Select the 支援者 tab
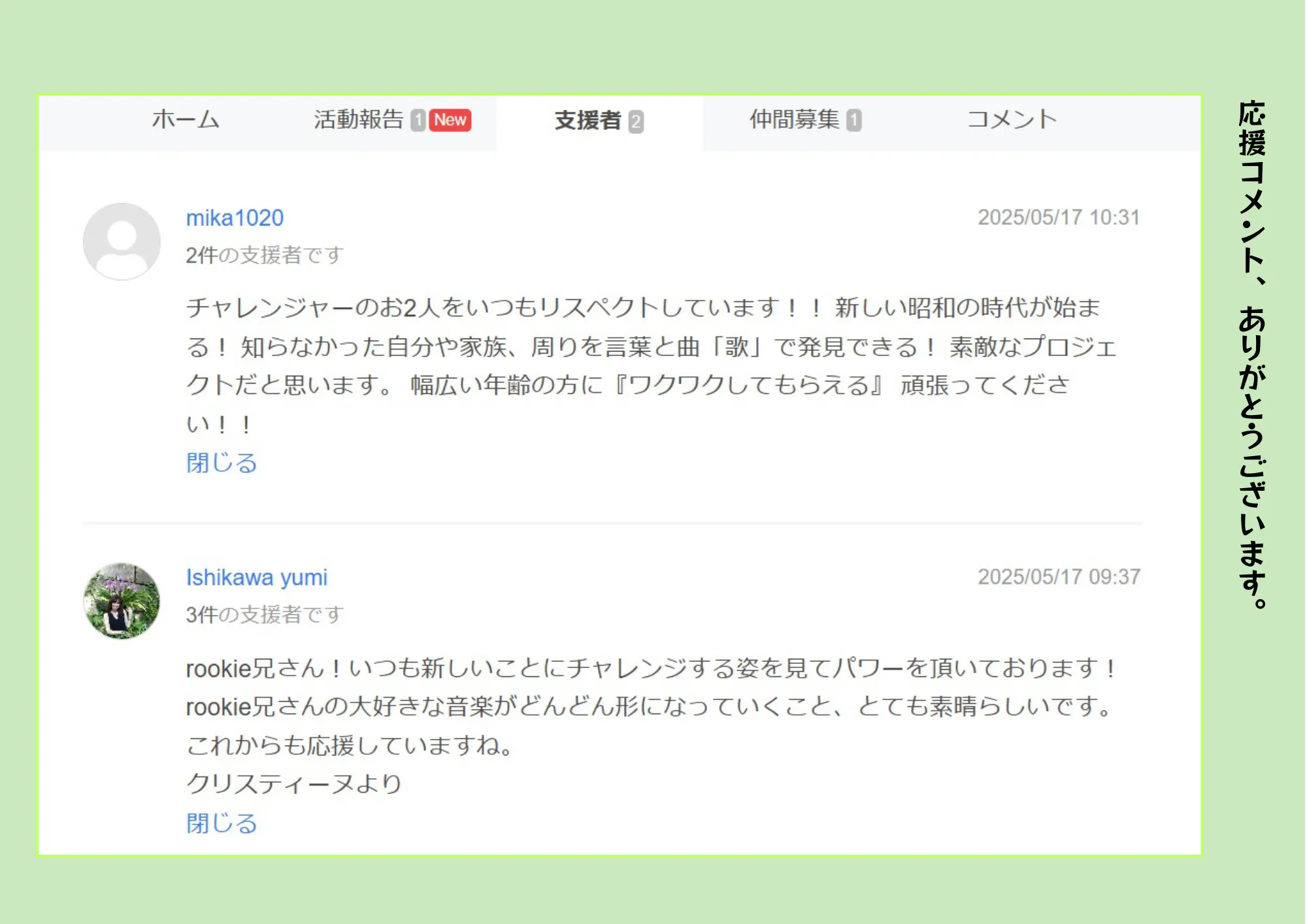1307x924 pixels. coord(587,121)
